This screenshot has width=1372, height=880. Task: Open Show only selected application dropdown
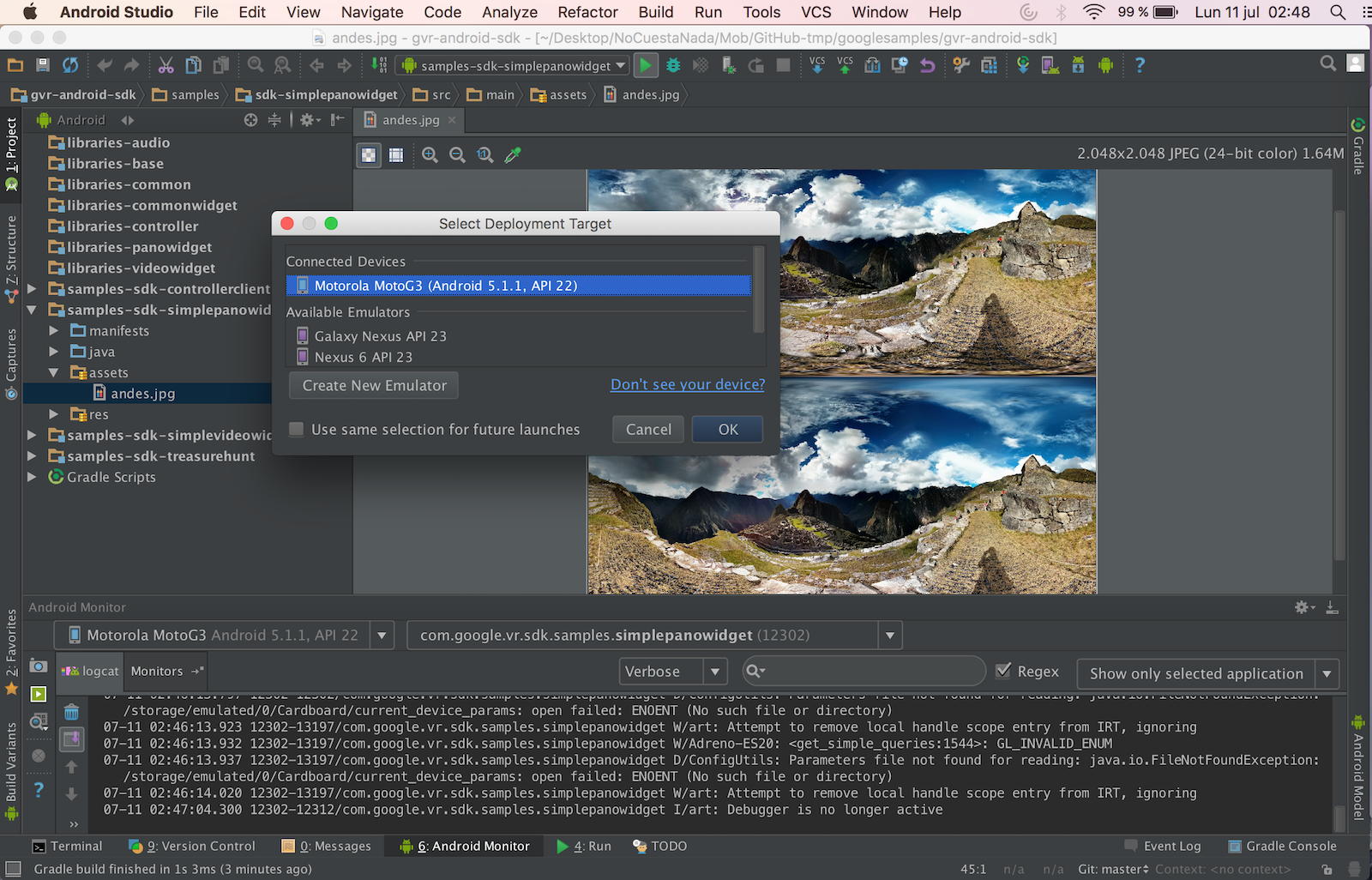tap(1327, 674)
